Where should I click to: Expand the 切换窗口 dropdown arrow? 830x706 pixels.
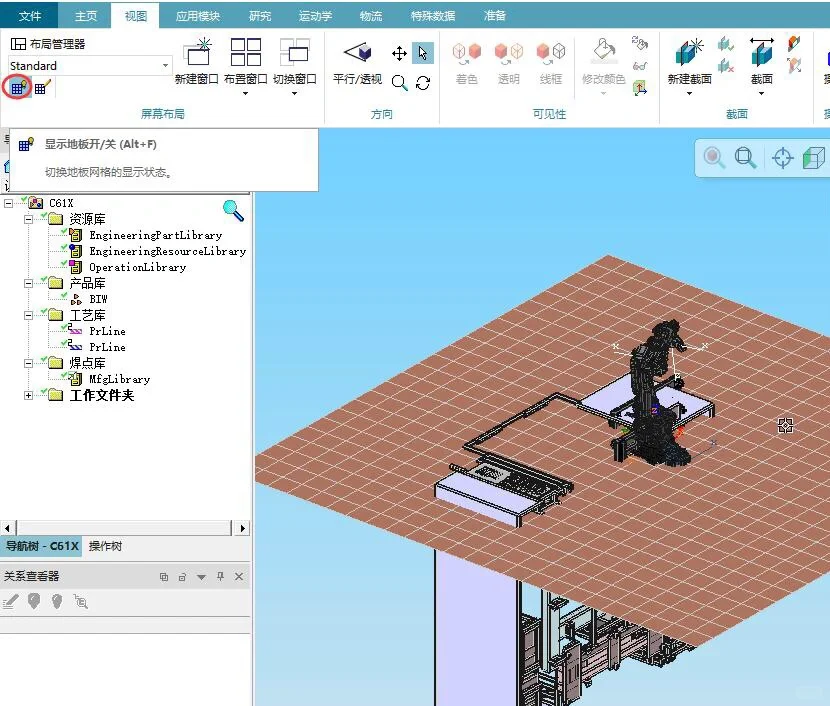pos(294,94)
